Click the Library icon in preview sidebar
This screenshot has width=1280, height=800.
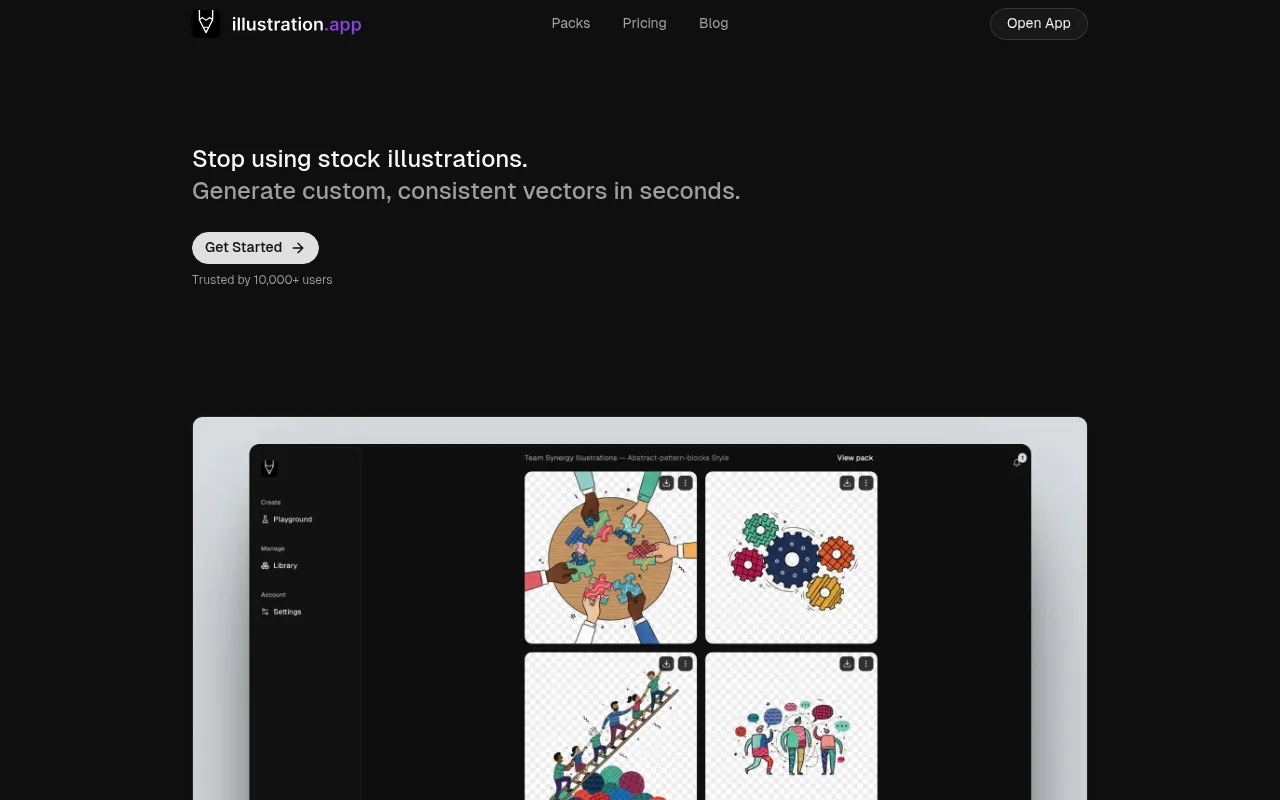[265, 566]
